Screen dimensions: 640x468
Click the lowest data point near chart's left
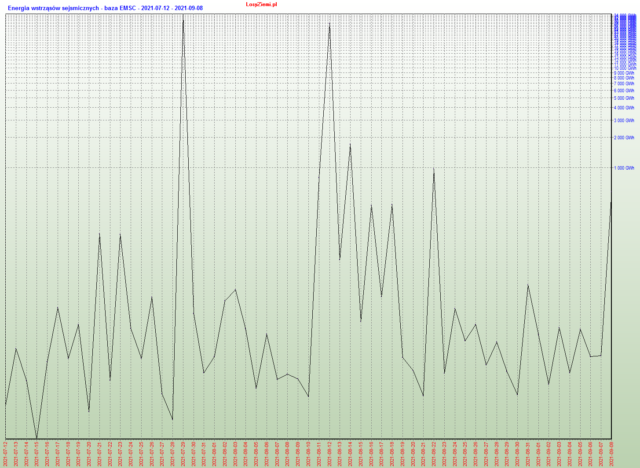click(37, 438)
